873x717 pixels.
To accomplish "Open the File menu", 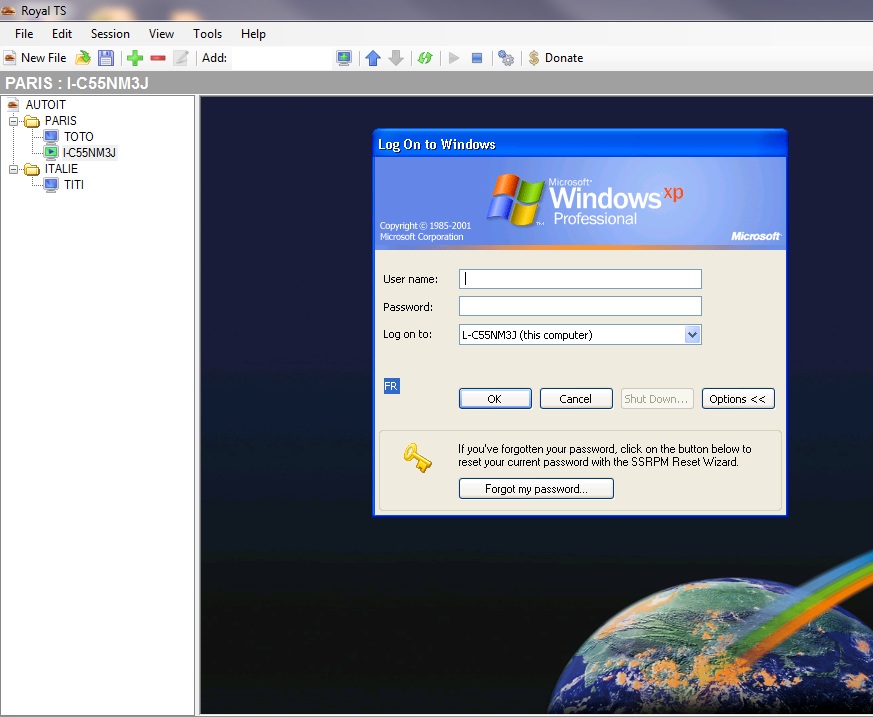I will (x=24, y=34).
